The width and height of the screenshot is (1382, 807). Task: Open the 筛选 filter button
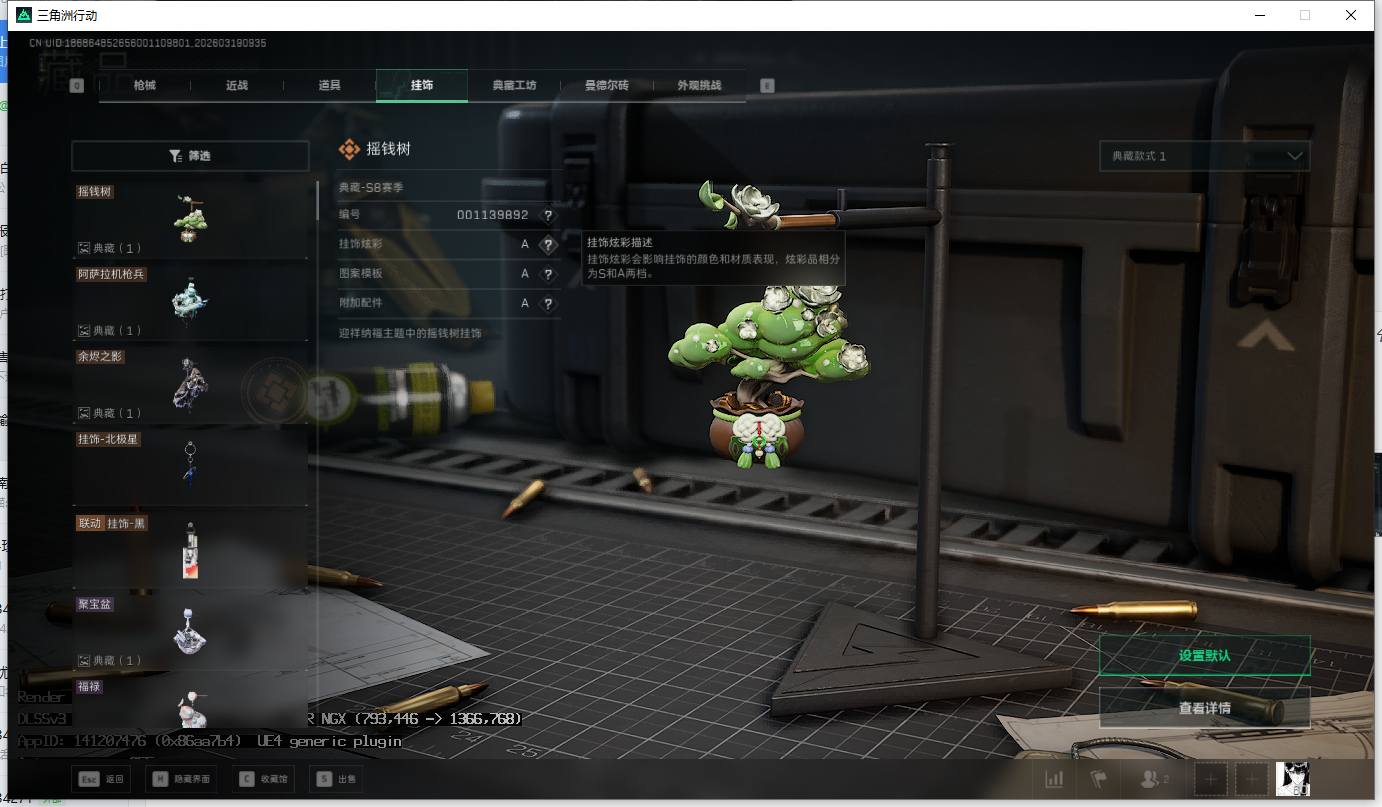[x=190, y=156]
